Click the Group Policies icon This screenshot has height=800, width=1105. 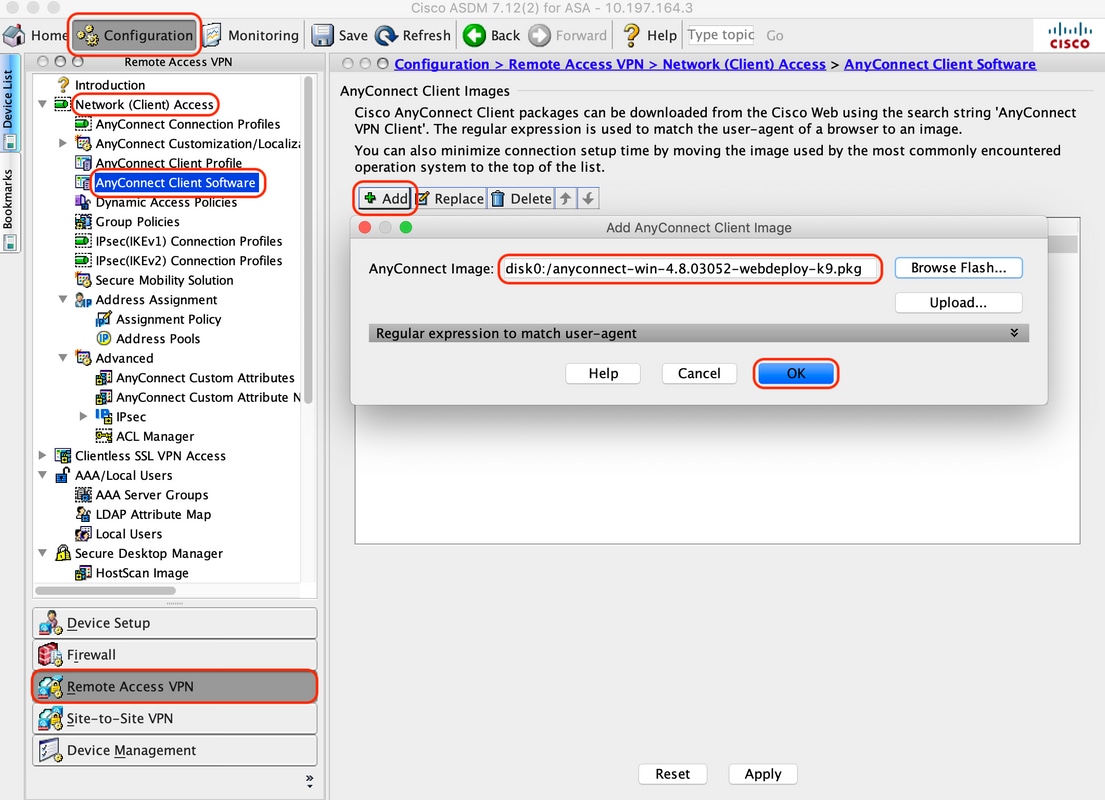[x=82, y=221]
